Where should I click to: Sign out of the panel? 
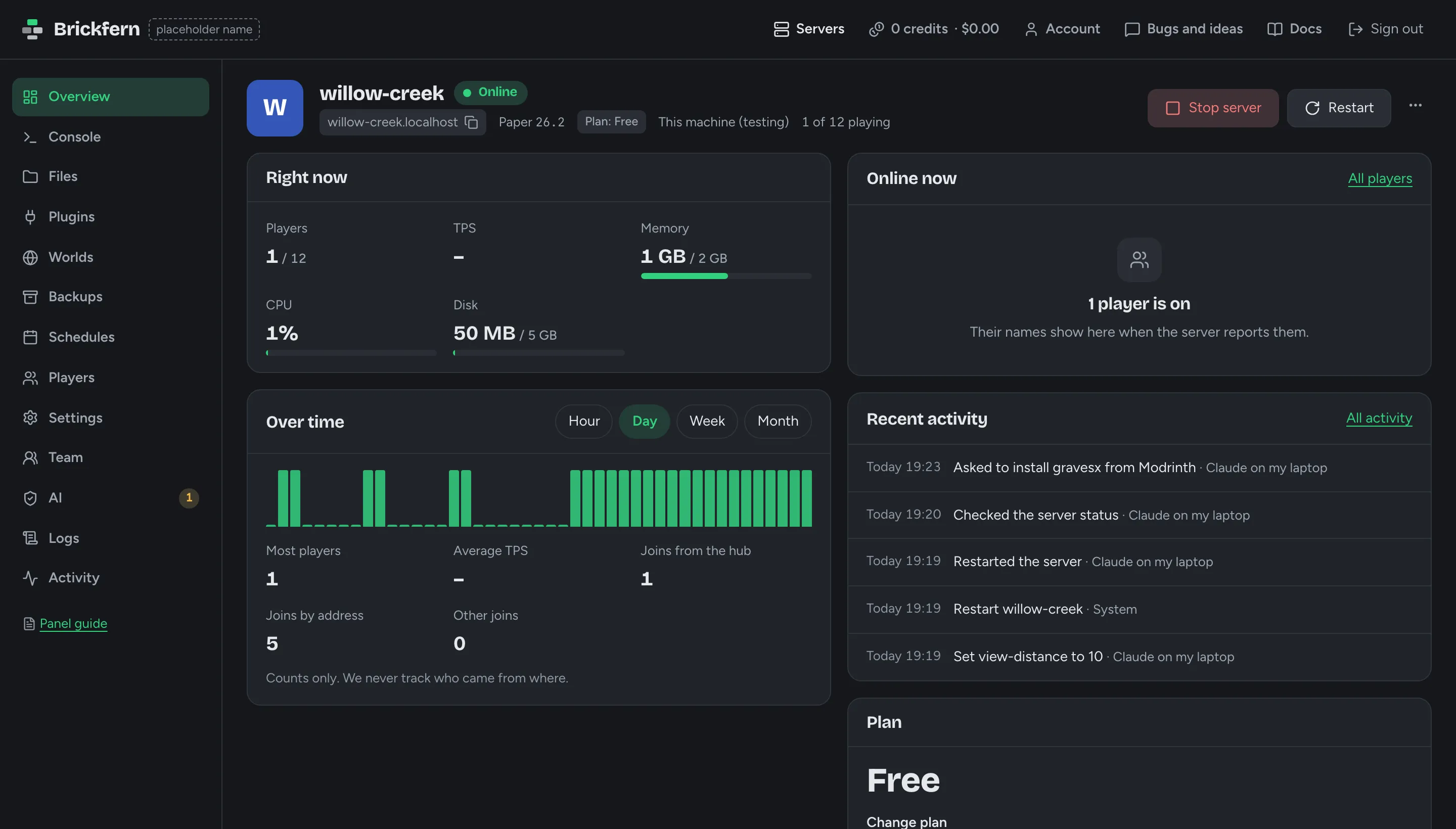[x=1385, y=29]
